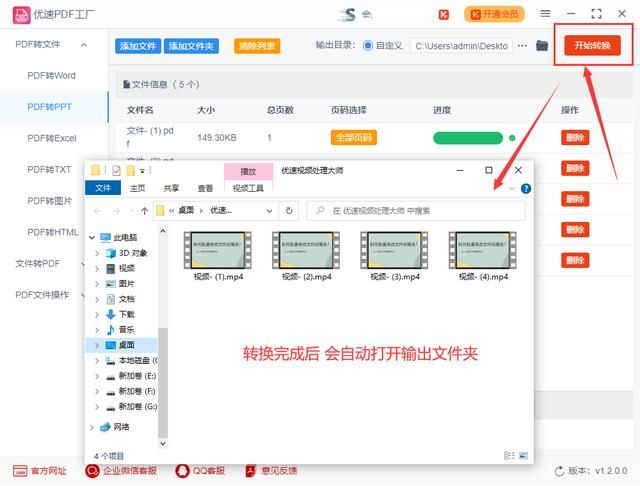The height and width of the screenshot is (486, 640).
Task: Select PDF转HTML in sidebar
Action: [53, 232]
